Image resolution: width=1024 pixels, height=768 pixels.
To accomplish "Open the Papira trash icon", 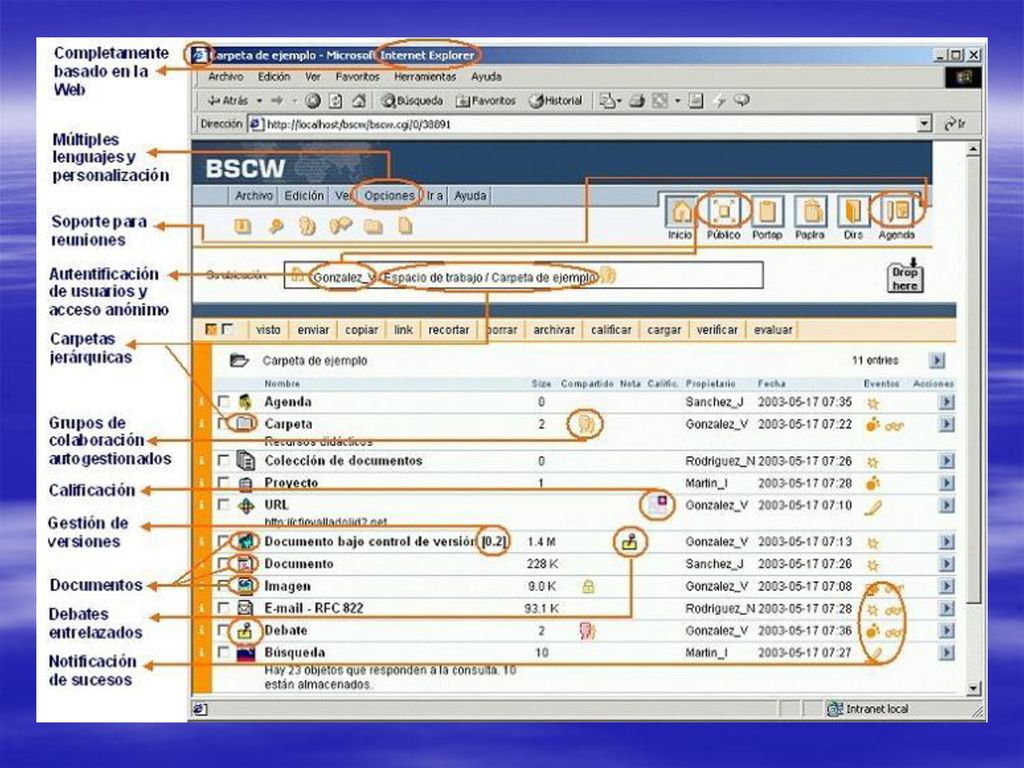I will point(810,212).
